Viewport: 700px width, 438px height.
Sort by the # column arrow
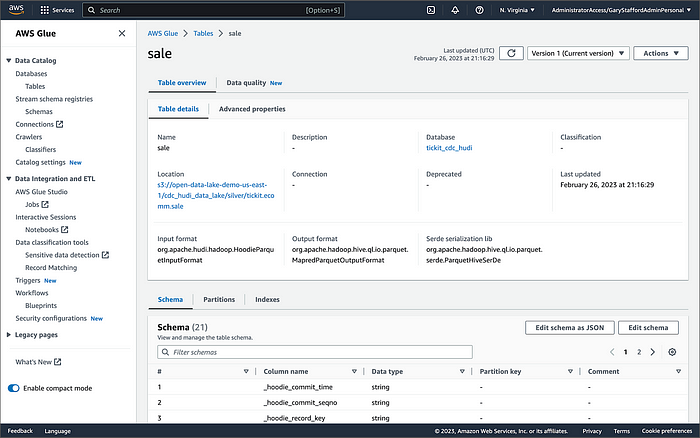point(246,371)
